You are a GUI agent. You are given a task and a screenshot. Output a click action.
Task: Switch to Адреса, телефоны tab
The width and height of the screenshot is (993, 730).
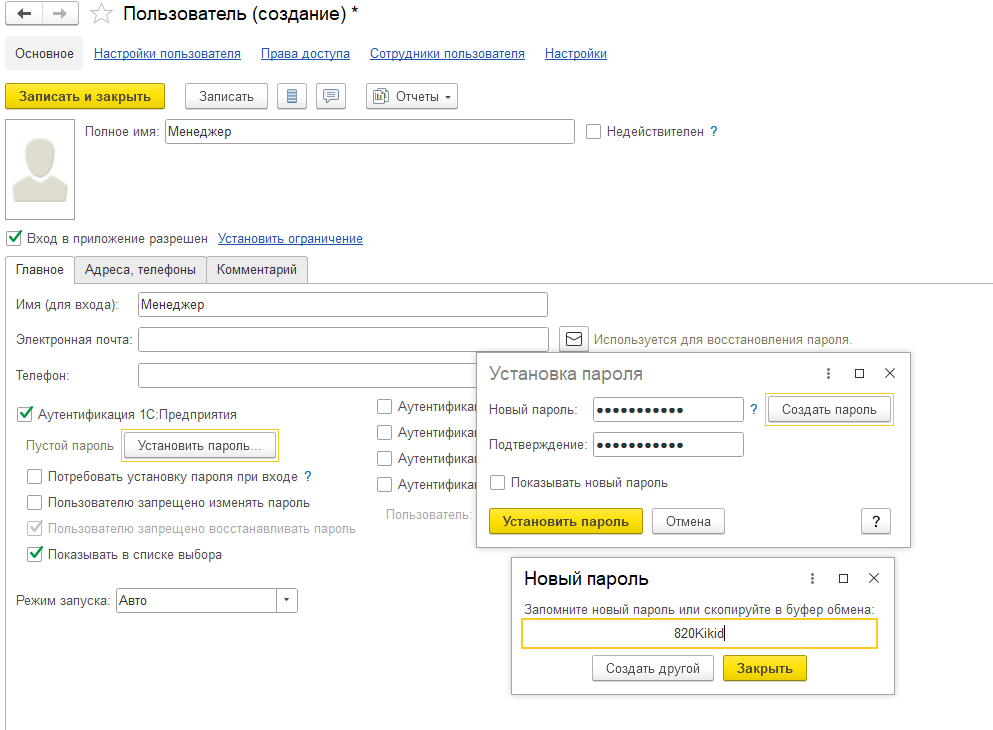point(140,270)
